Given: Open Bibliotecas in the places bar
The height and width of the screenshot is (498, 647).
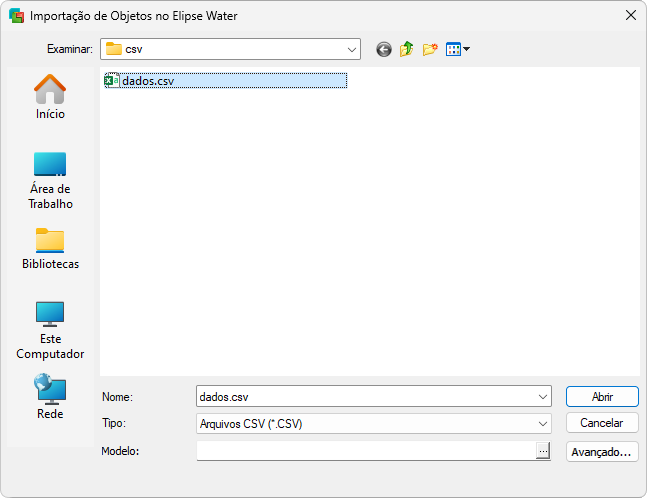Looking at the screenshot, I should click(x=50, y=249).
